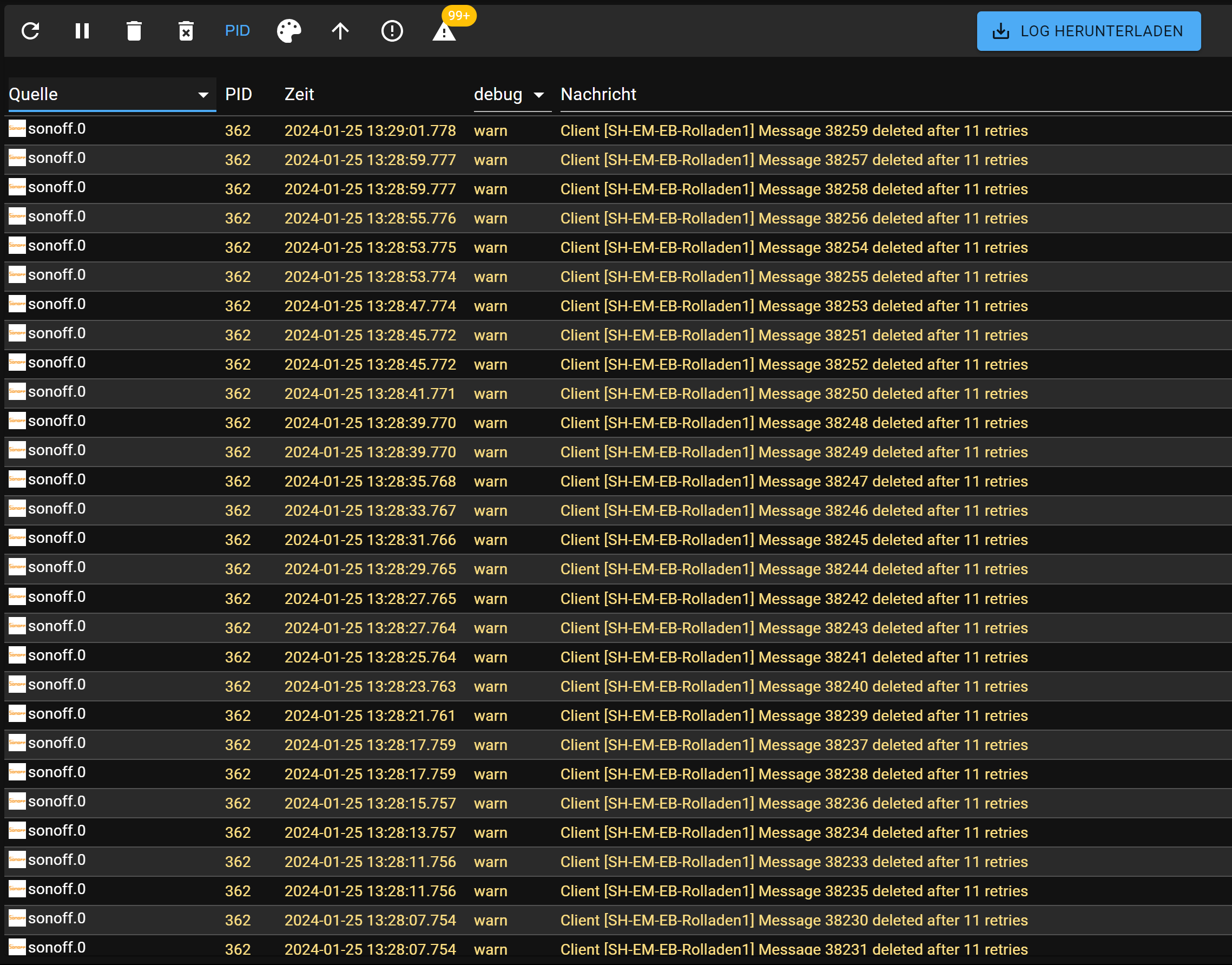1232x965 pixels.
Task: Download the log with LOG HERUNTERLADEN
Action: click(1089, 31)
